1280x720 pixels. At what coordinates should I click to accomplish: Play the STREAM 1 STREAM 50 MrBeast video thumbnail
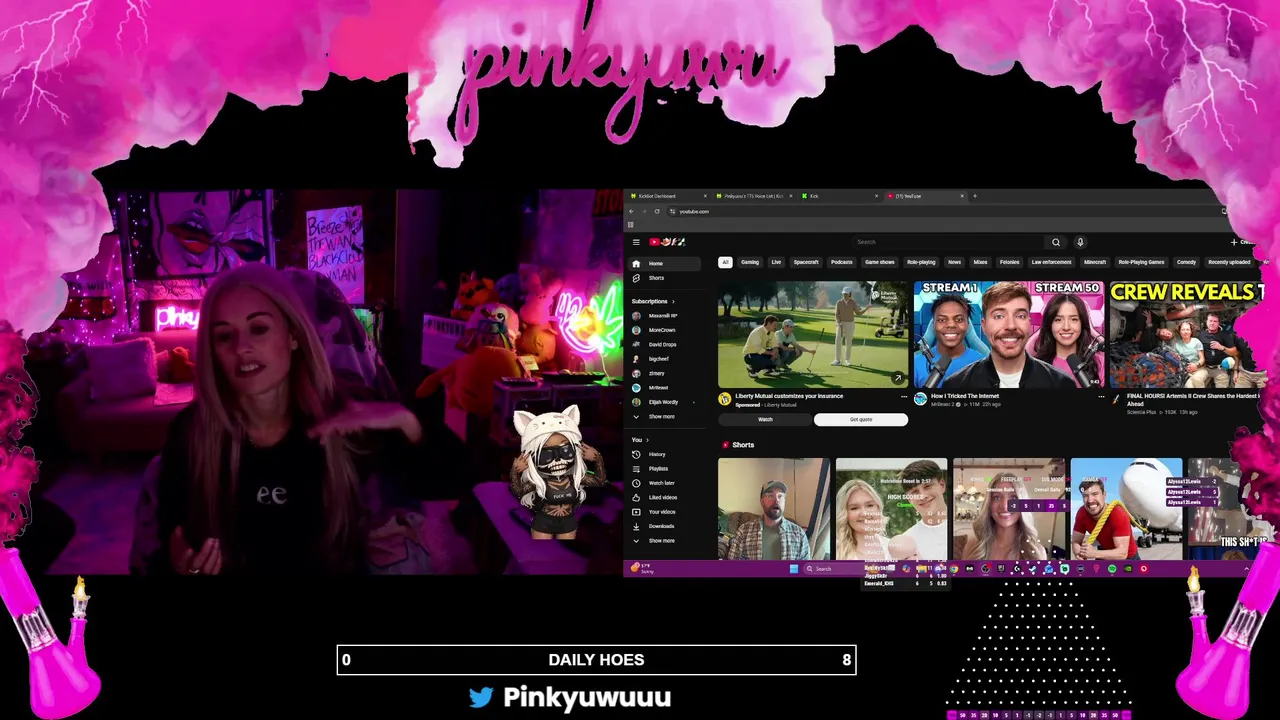pyautogui.click(x=1008, y=334)
